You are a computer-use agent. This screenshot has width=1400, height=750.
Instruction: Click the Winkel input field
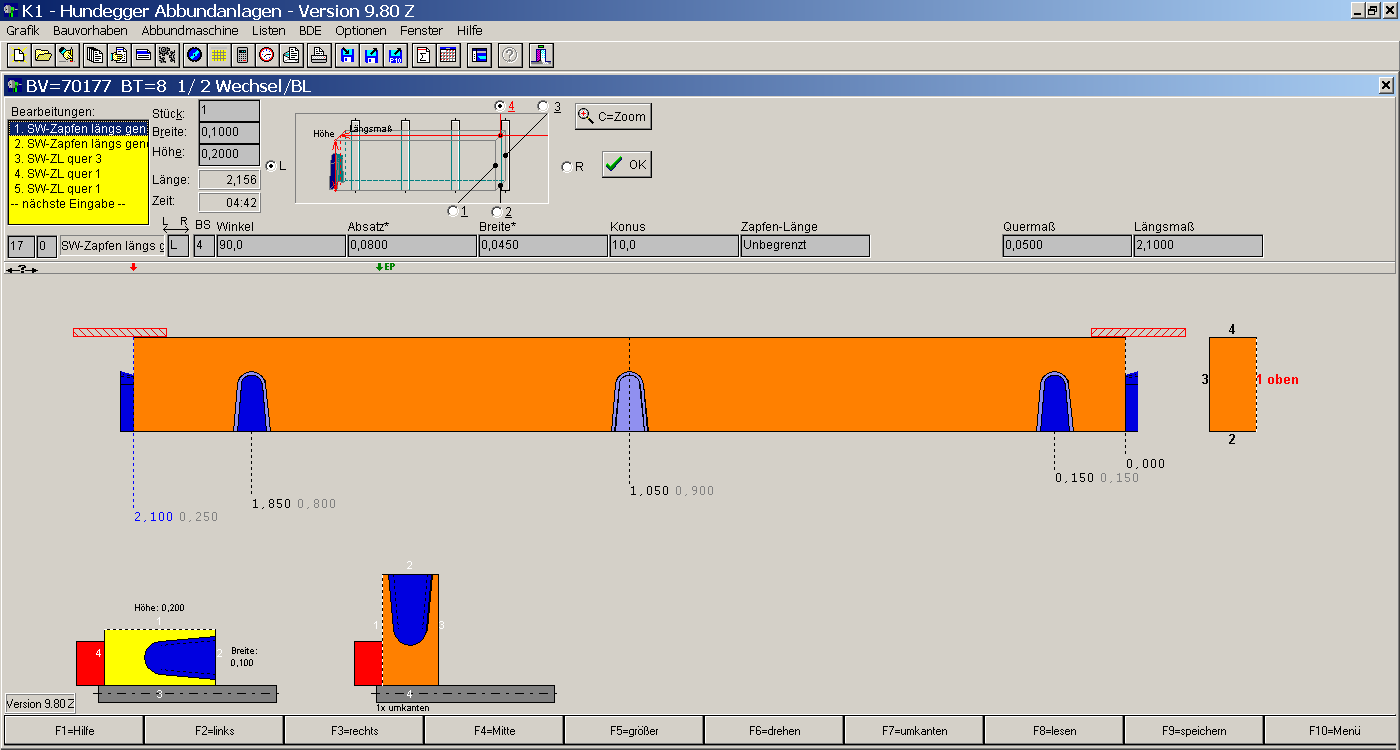(x=281, y=246)
